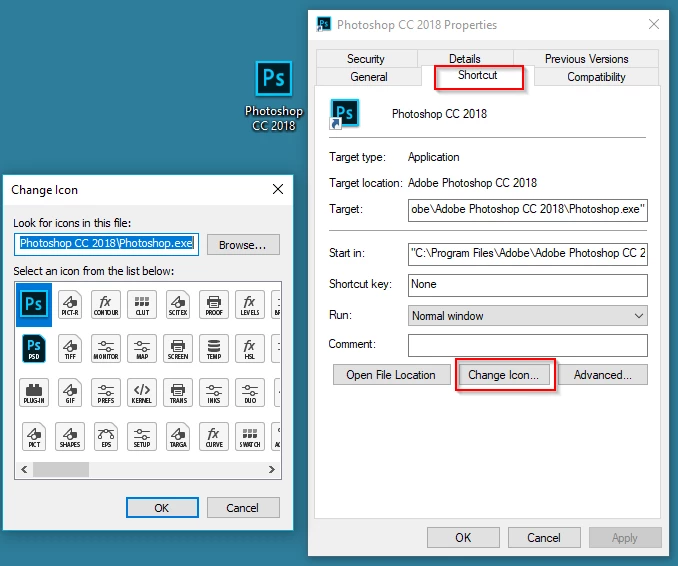This screenshot has height=566, width=678.
Task: Switch to Previous Versions tab
Action: 586,59
